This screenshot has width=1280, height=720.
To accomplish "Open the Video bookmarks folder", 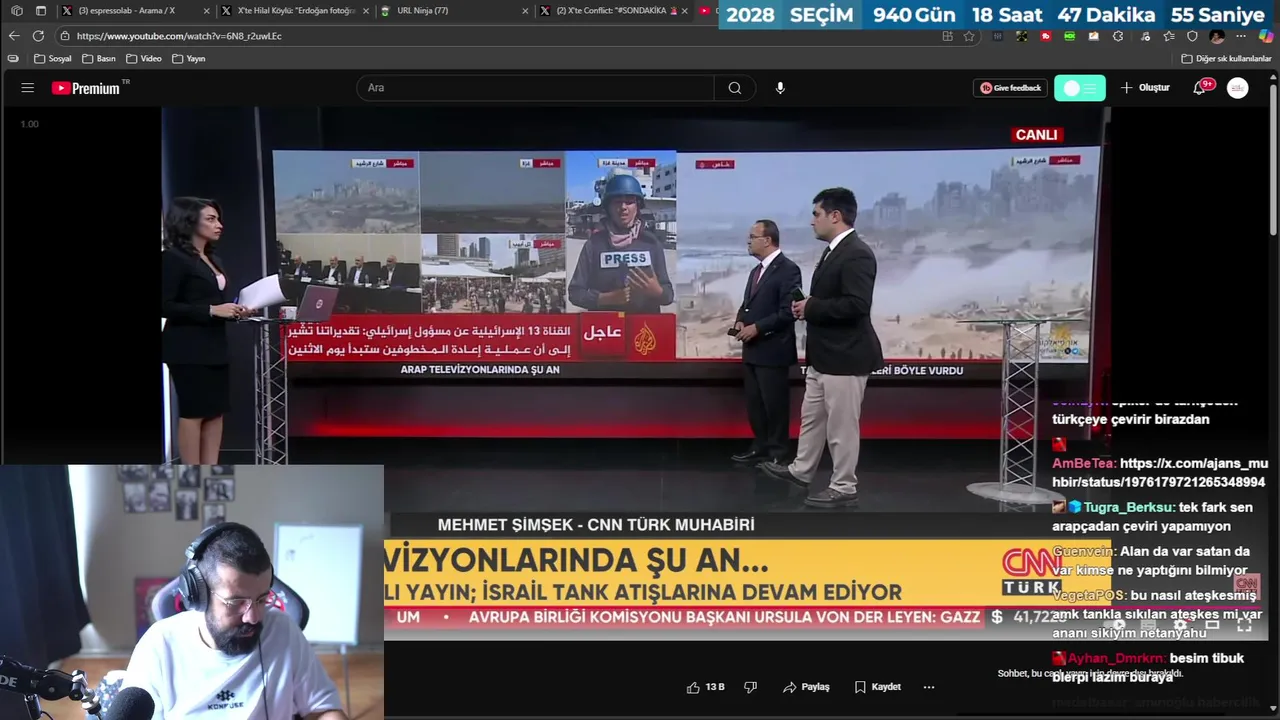I will [x=144, y=59].
